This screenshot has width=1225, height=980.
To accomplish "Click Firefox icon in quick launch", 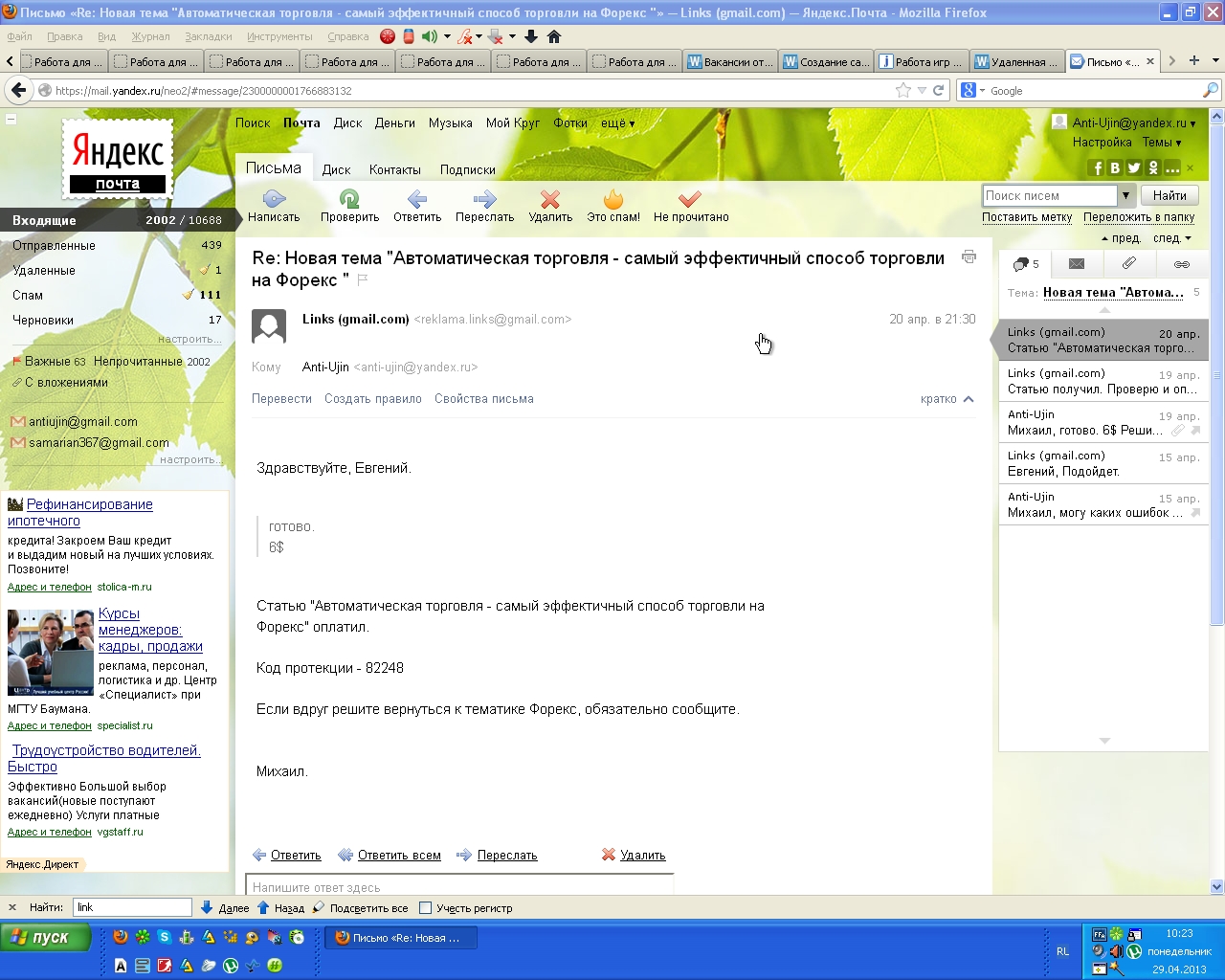I will 120,937.
